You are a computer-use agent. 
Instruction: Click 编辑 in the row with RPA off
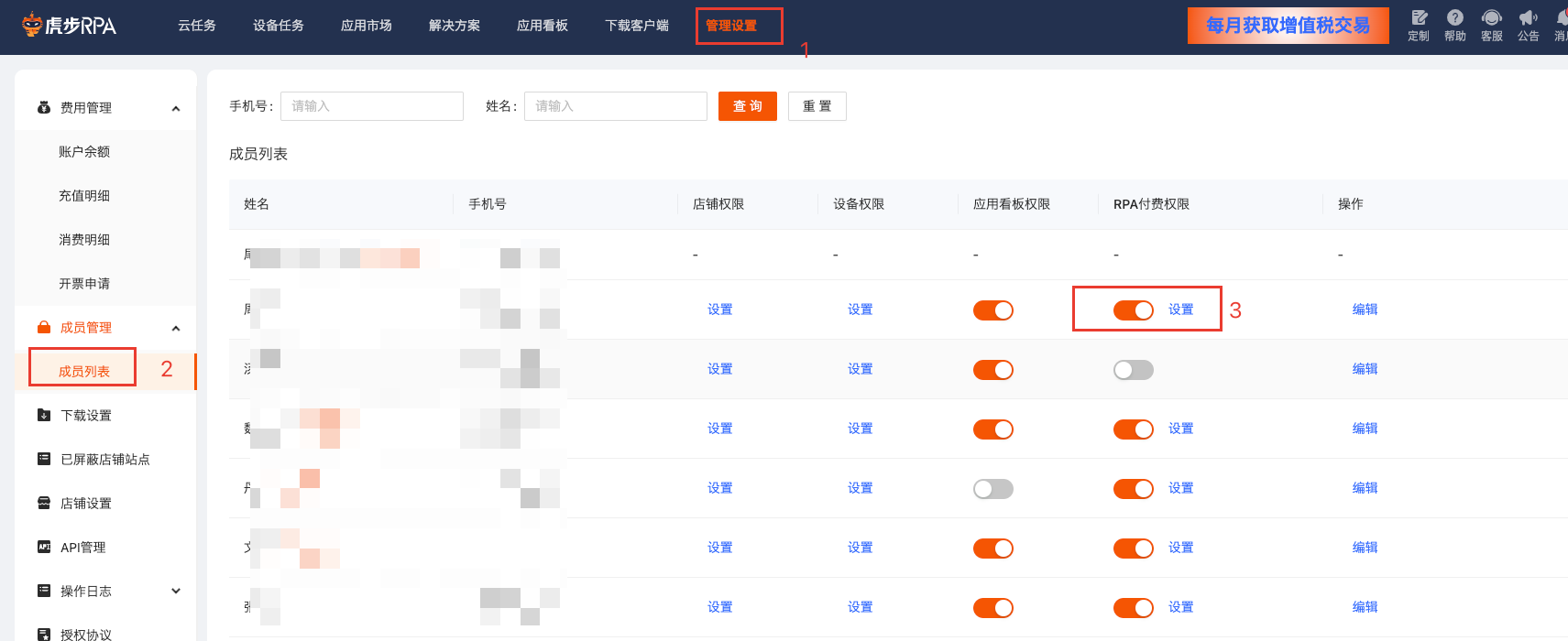(1365, 369)
